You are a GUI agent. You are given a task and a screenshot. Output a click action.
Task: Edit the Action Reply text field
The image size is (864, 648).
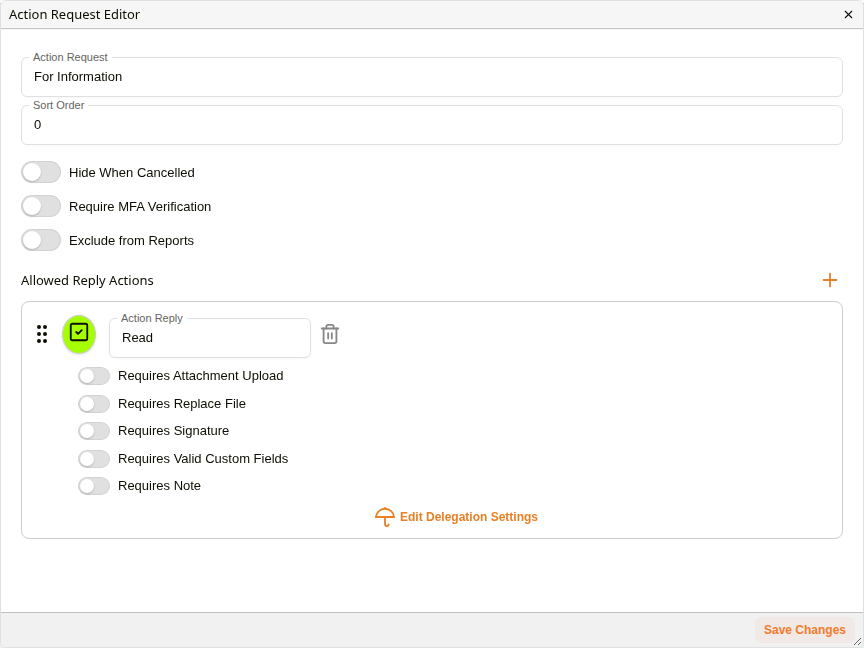(210, 338)
